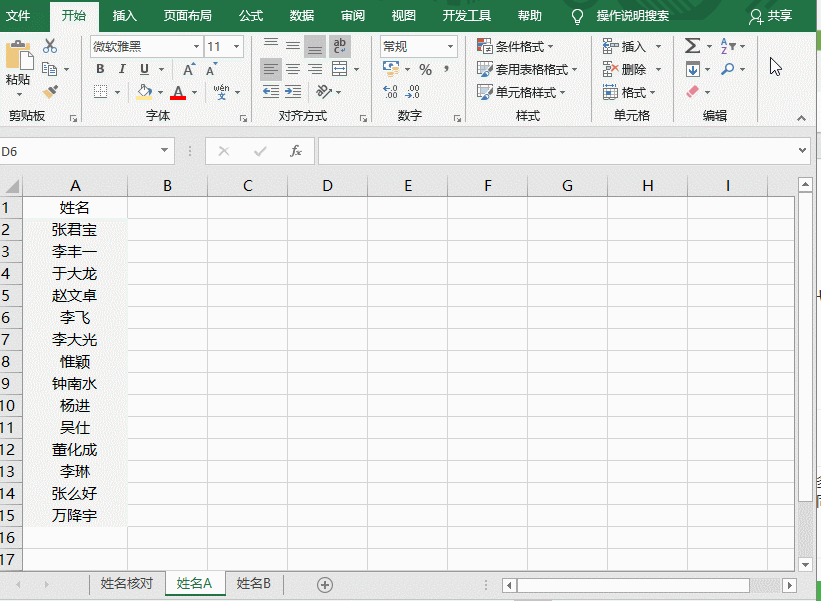This screenshot has height=601, width=821.
Task: Click the Cut scissors icon
Action: tap(50, 47)
